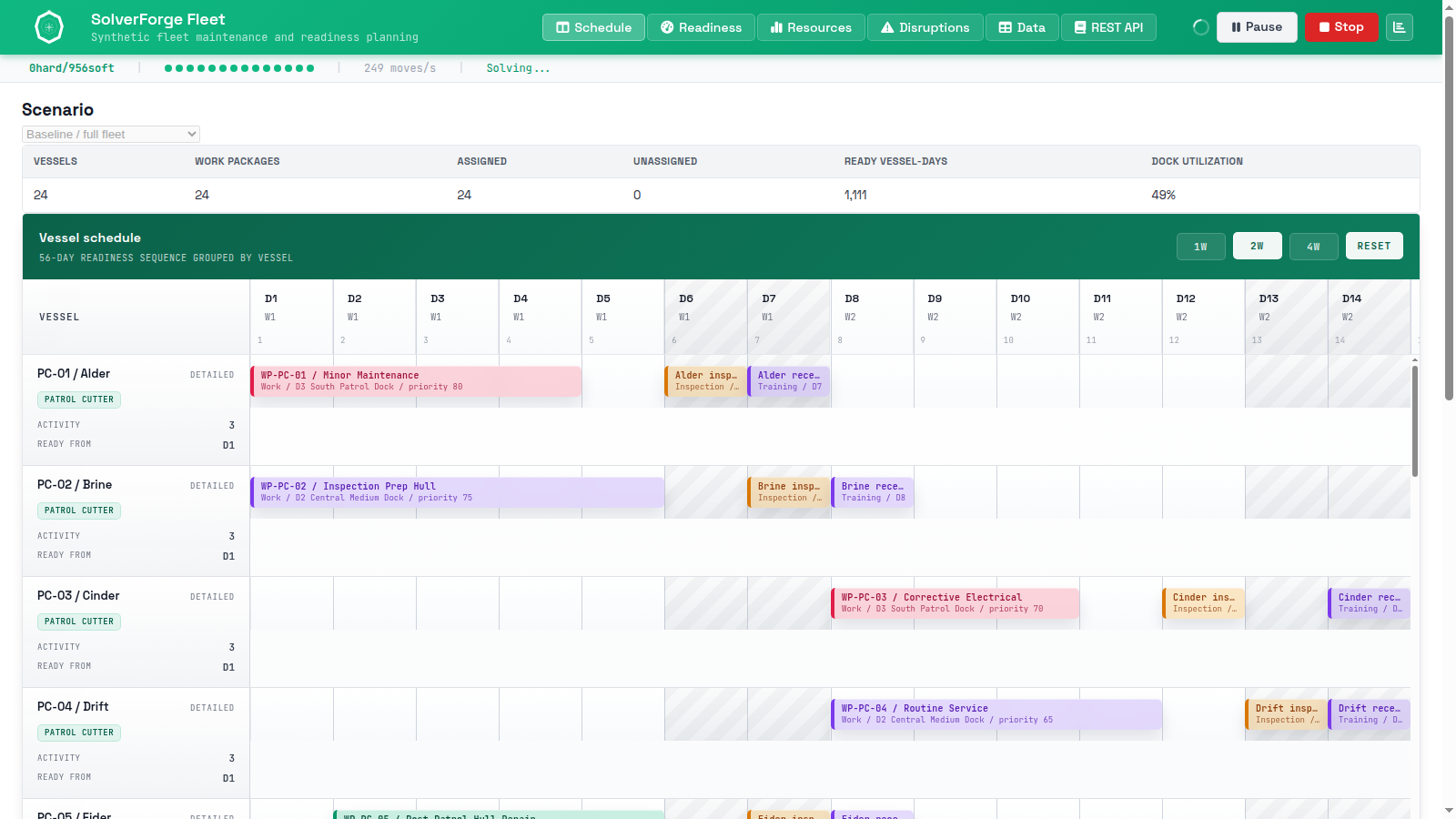
Task: Click the PC-04 / Drift vessel name
Action: [73, 707]
